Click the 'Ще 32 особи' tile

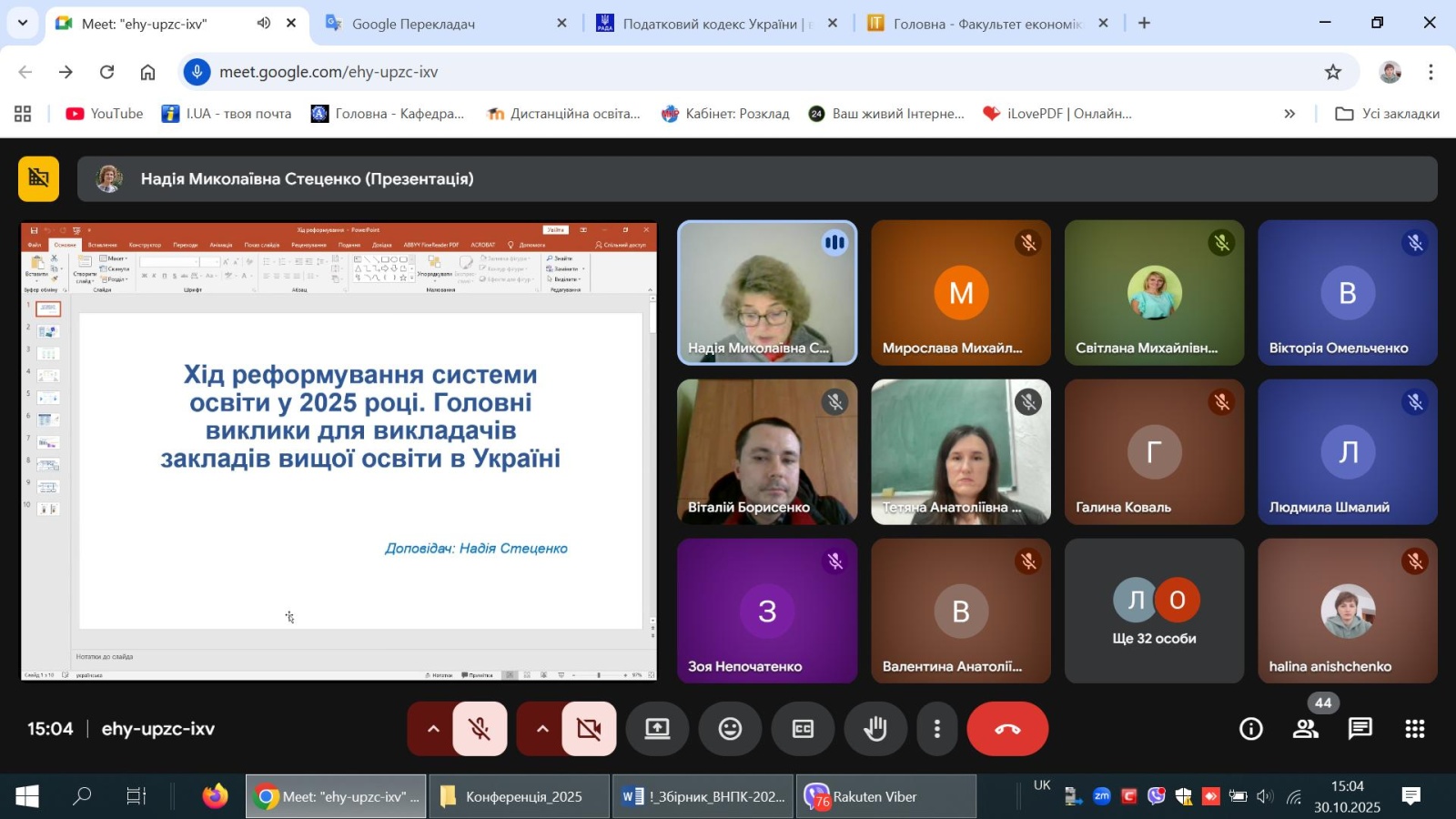[x=1154, y=611]
